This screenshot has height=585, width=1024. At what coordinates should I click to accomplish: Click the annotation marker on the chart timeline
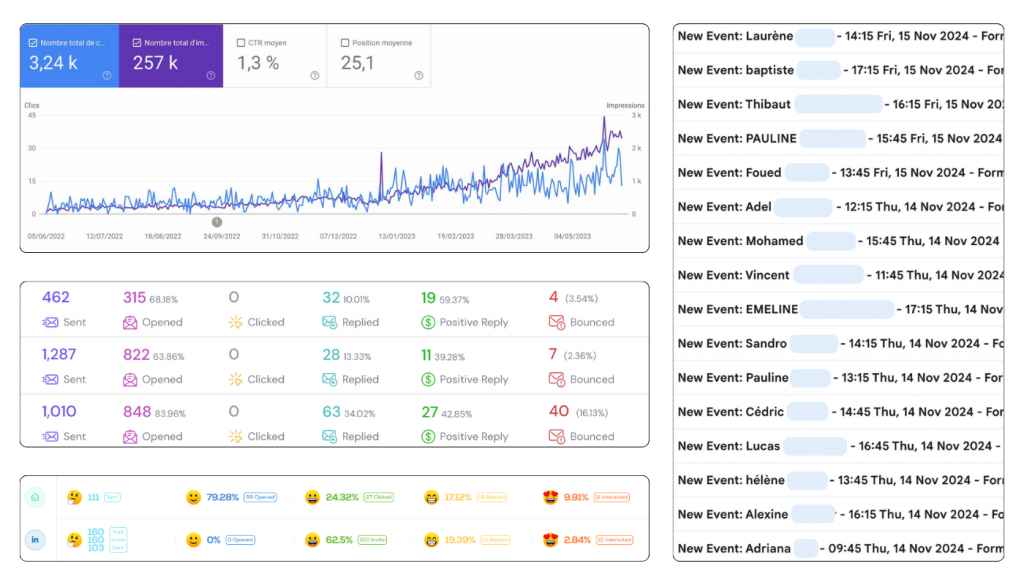(217, 222)
